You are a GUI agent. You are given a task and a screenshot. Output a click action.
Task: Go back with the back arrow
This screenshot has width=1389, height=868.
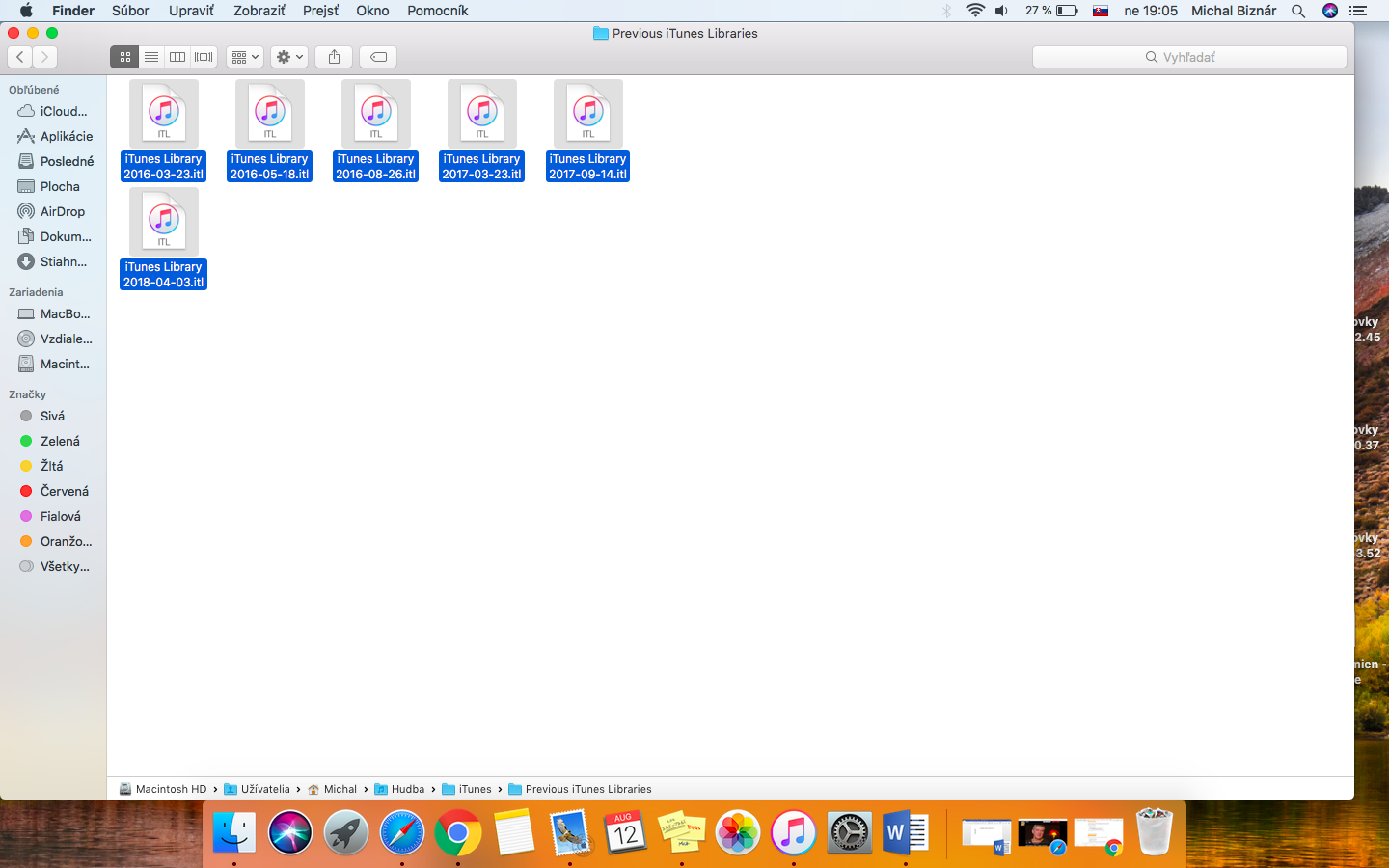click(20, 57)
